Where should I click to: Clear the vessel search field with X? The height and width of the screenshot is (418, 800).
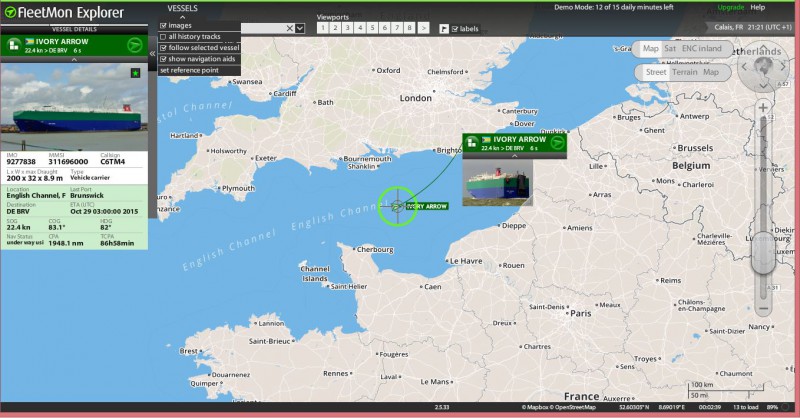tap(289, 29)
